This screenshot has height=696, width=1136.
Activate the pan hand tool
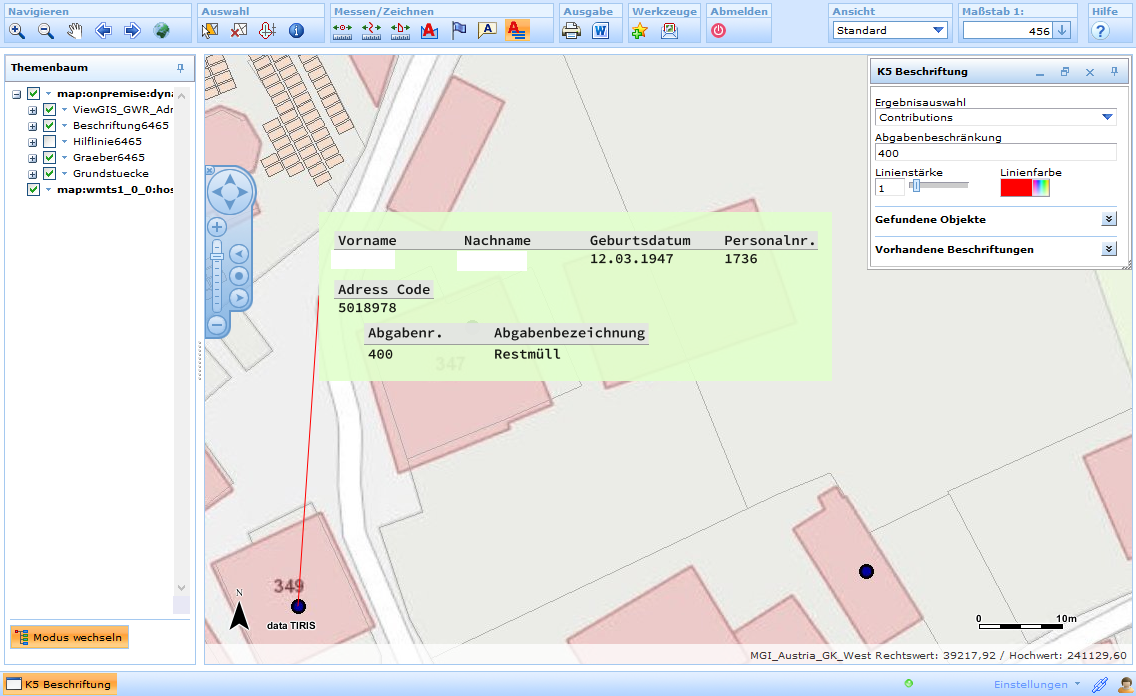[x=75, y=31]
